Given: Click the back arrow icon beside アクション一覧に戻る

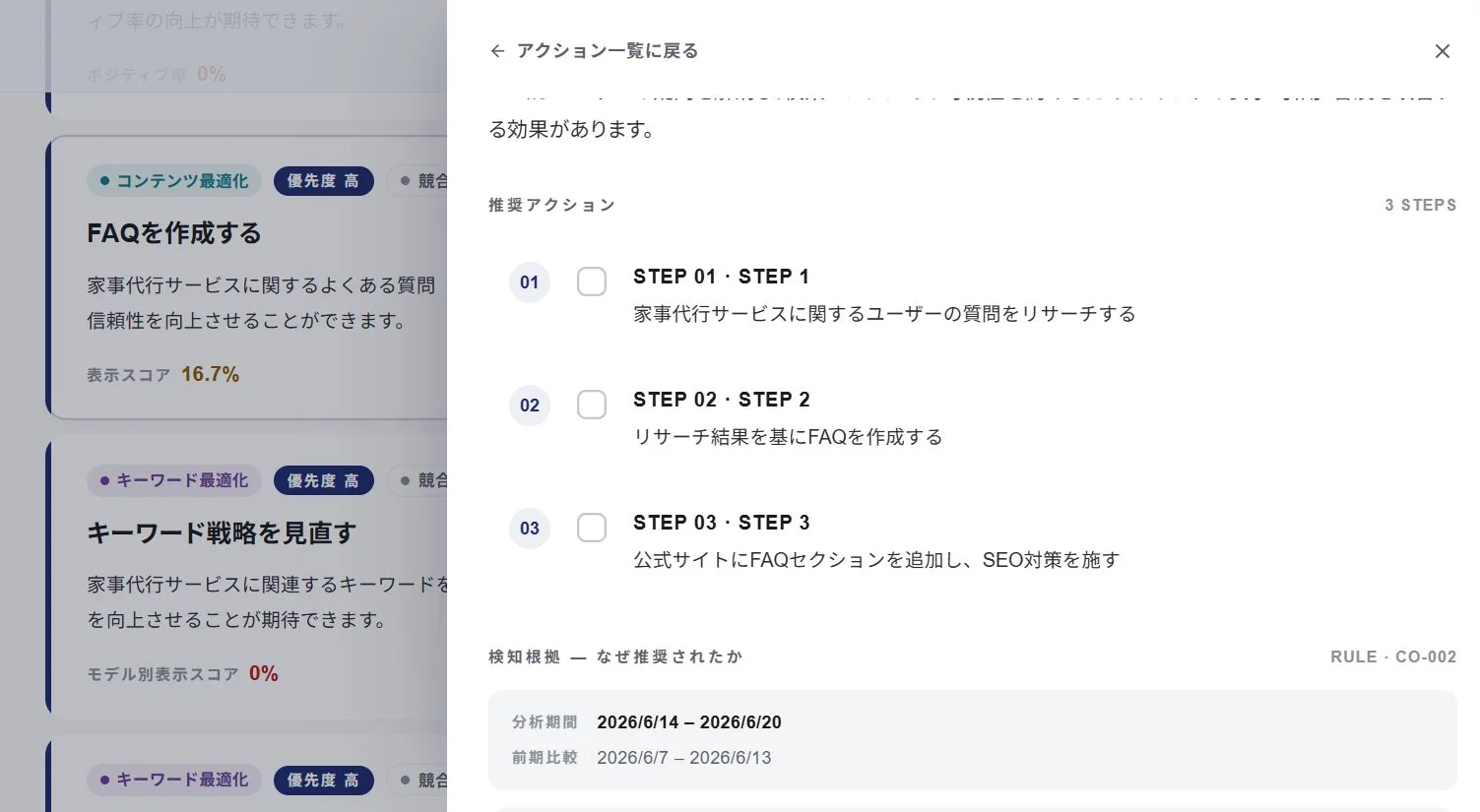Looking at the screenshot, I should [497, 51].
